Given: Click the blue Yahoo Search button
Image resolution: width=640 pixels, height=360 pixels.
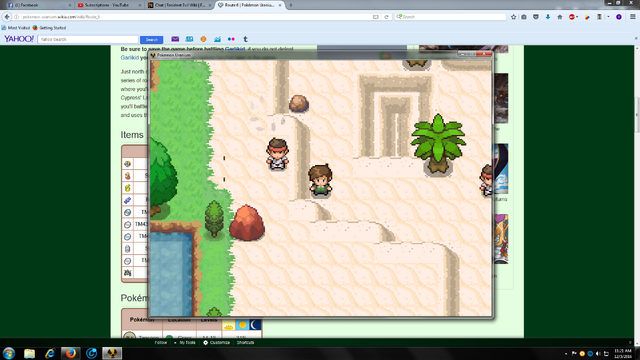Looking at the screenshot, I should (x=151, y=39).
